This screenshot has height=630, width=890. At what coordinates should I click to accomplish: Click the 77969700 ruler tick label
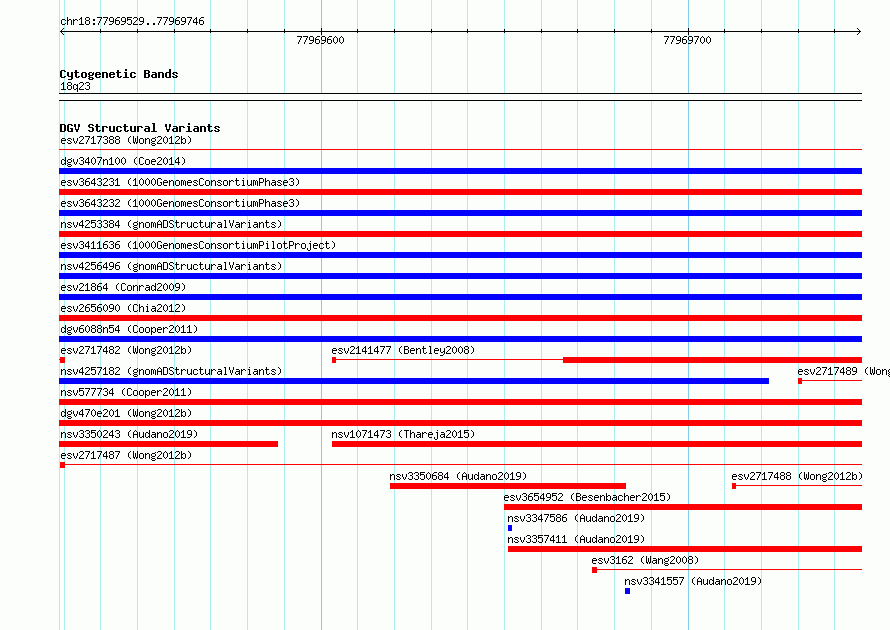click(x=687, y=40)
